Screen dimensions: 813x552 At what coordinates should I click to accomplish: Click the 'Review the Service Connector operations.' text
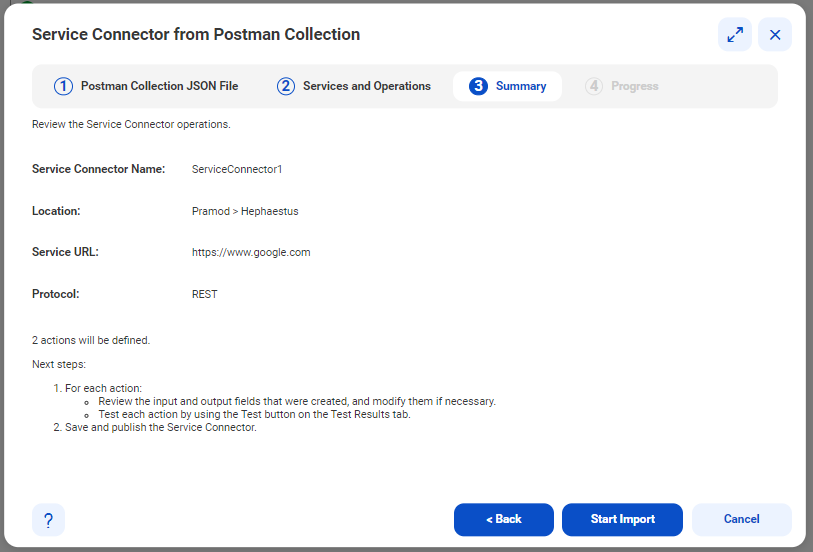point(131,124)
